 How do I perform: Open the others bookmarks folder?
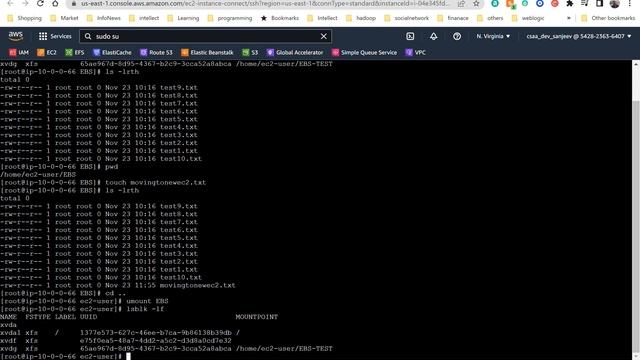[490, 18]
